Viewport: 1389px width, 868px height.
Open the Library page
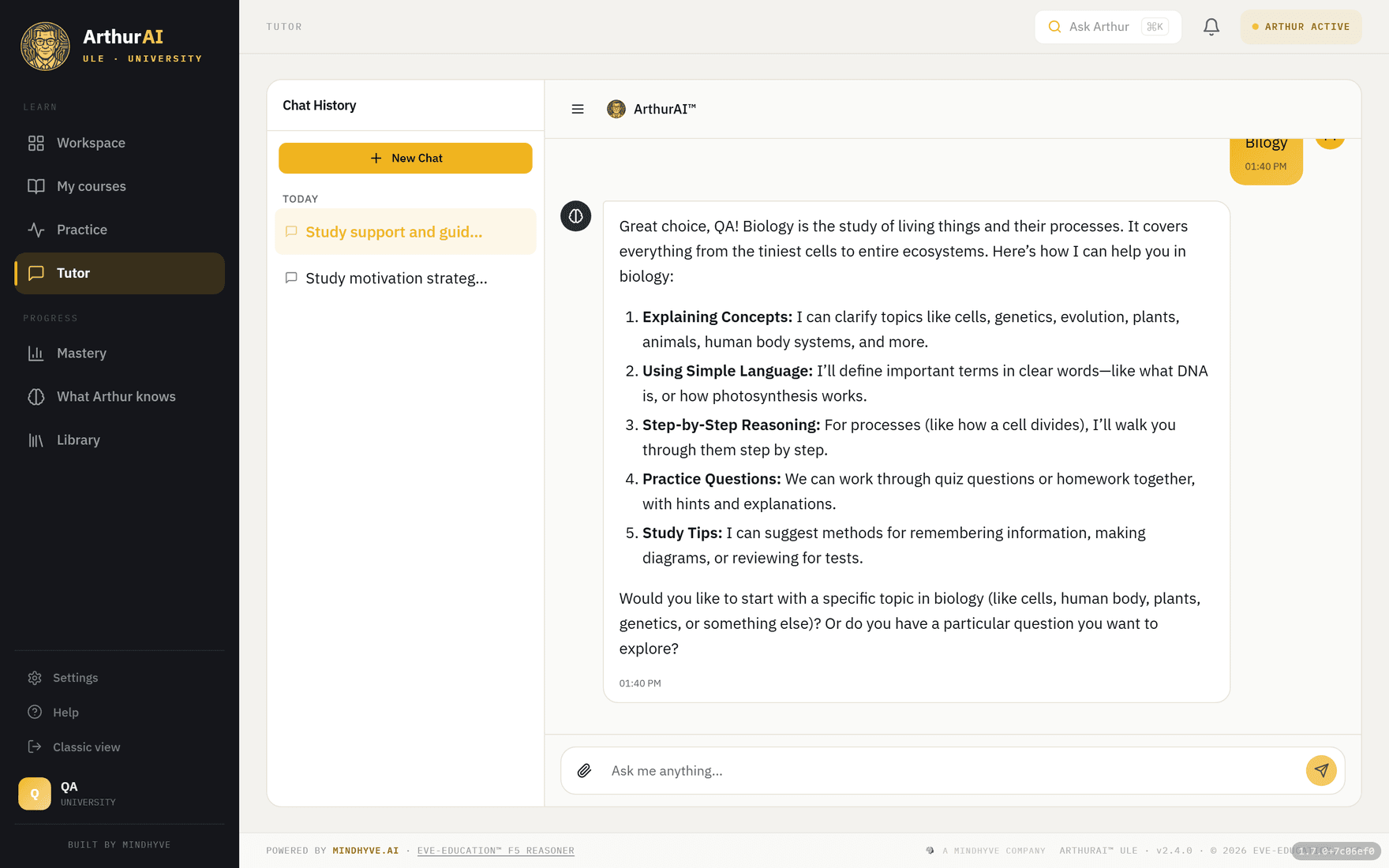point(119,440)
